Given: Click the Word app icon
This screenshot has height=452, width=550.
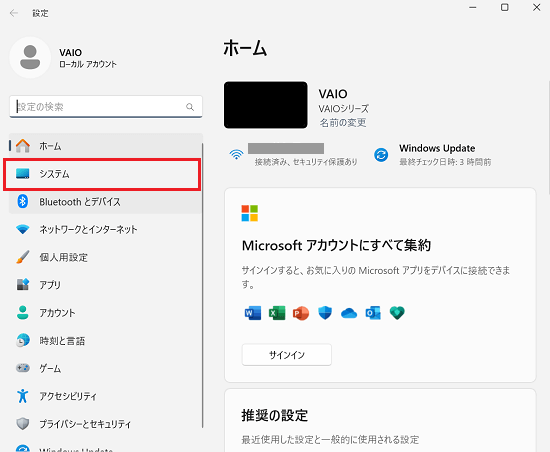Looking at the screenshot, I should 253,313.
